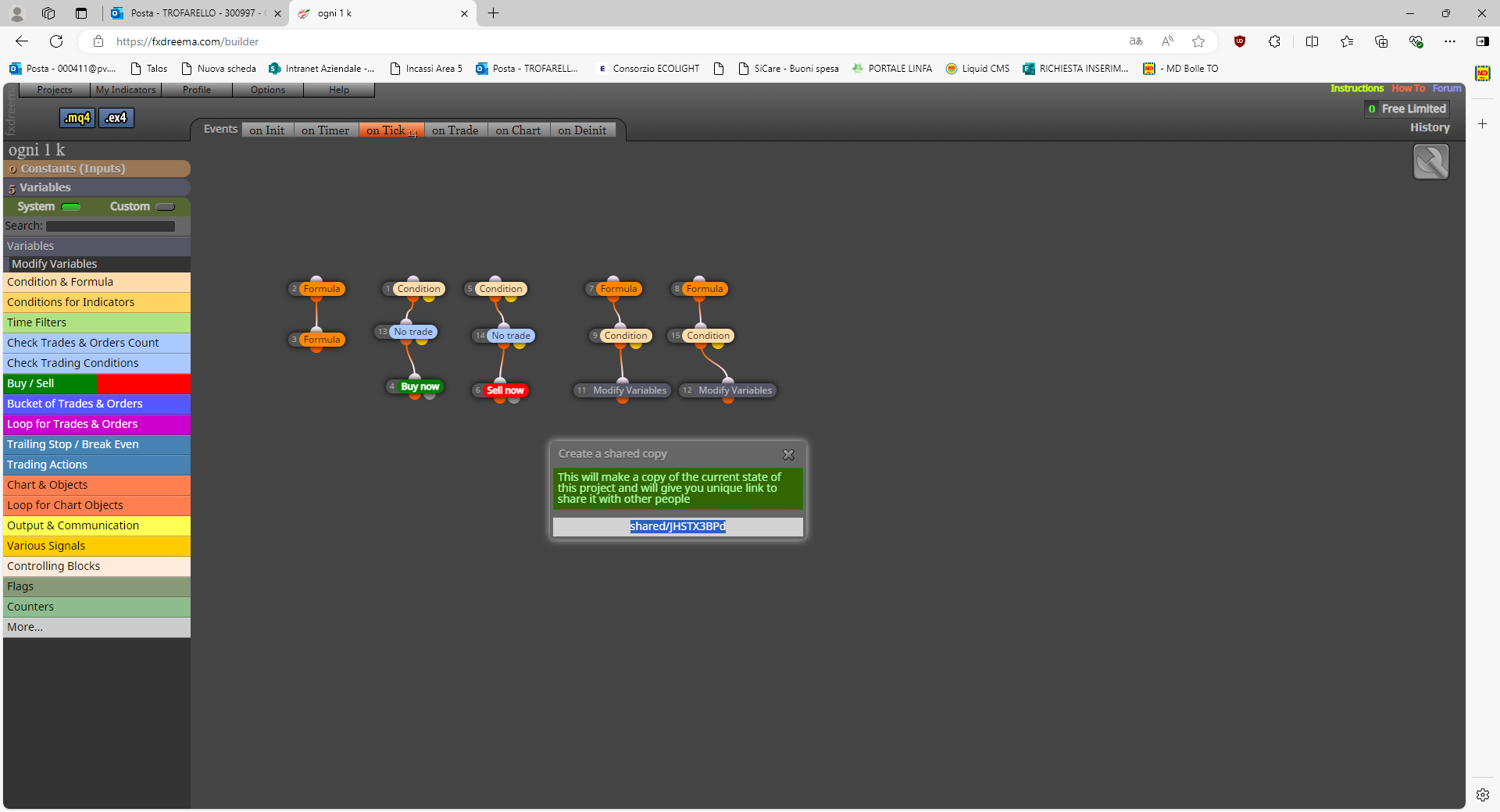Open the More... block categories
The height and width of the screenshot is (812, 1500).
pos(97,627)
